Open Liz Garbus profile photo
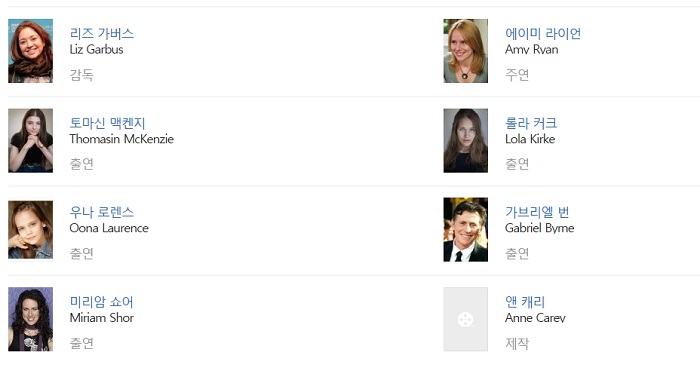700x380 pixels. tap(30, 51)
